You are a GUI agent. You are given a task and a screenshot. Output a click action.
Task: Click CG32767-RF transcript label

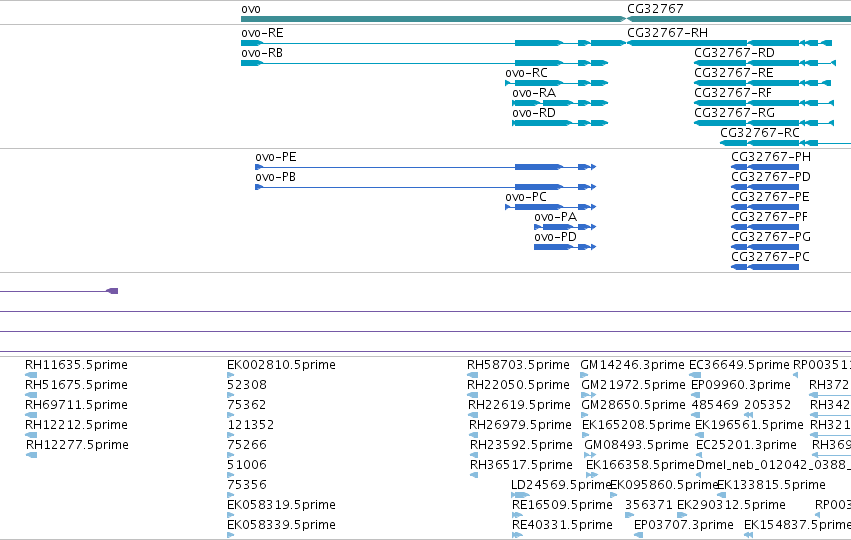(733, 93)
